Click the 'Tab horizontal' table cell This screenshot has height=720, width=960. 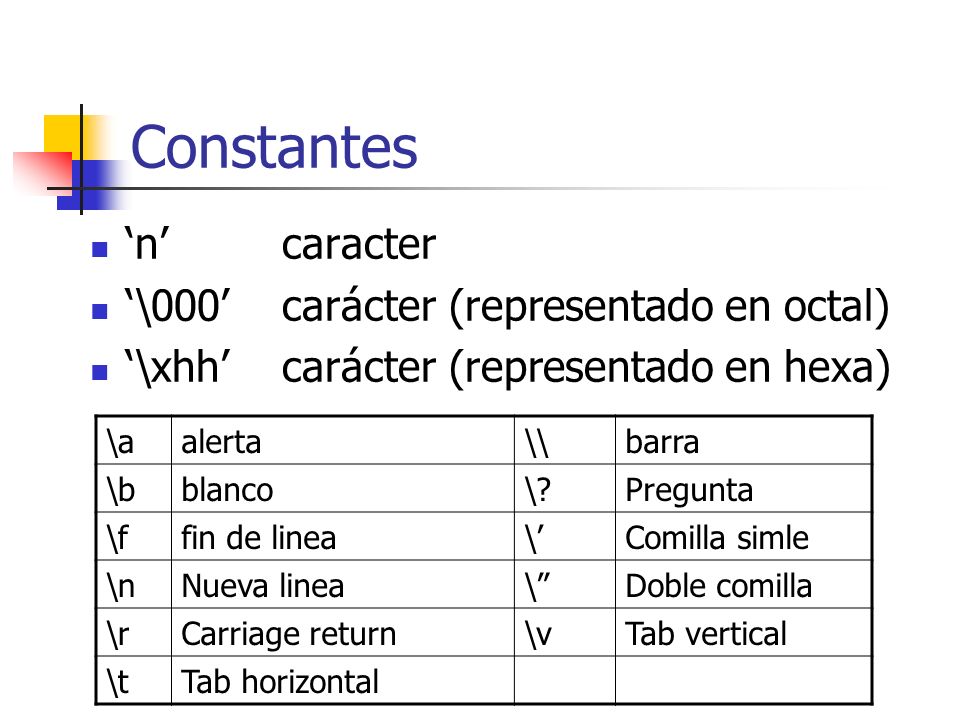343,680
